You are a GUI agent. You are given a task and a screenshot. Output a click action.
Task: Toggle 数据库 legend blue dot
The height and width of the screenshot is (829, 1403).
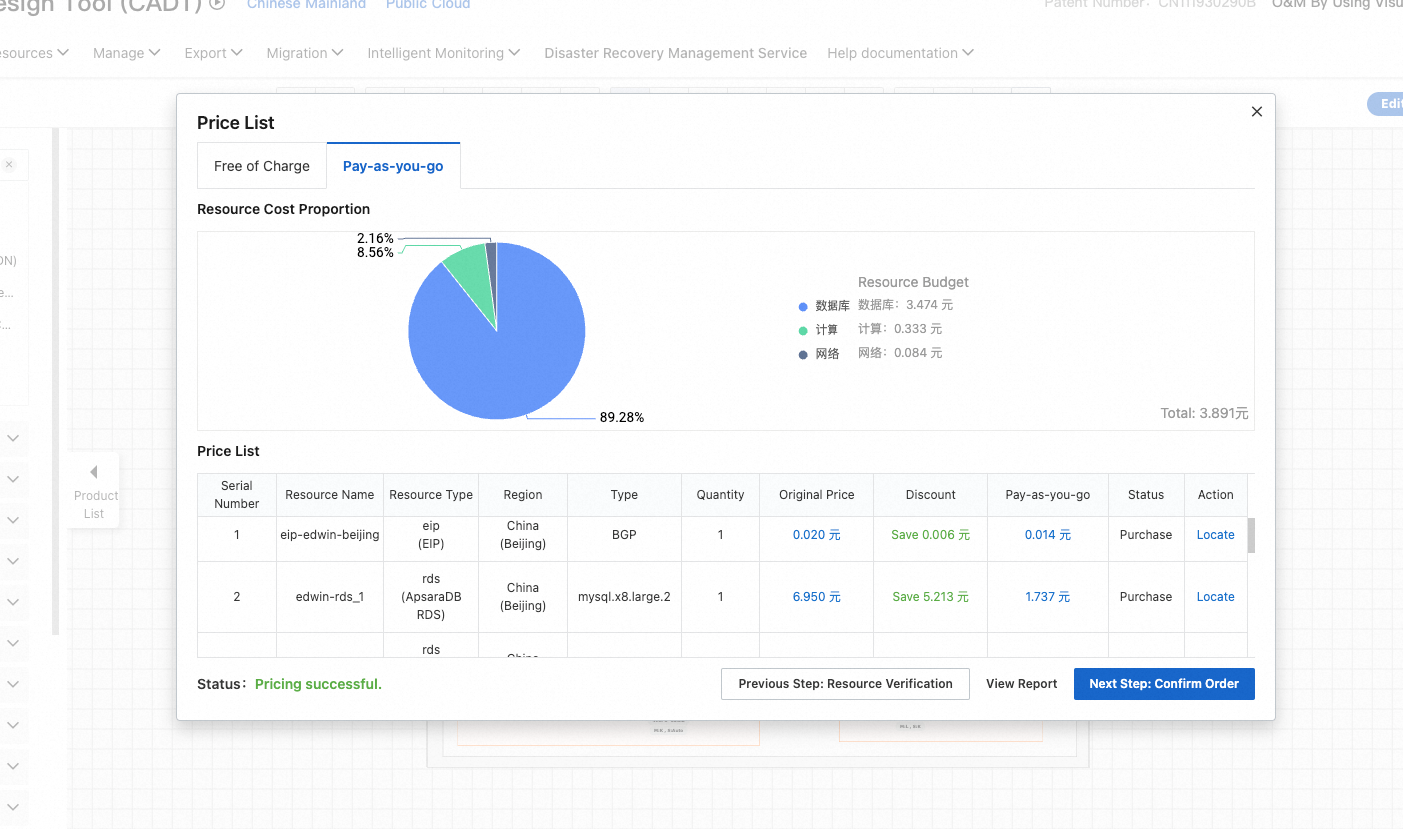pos(803,306)
